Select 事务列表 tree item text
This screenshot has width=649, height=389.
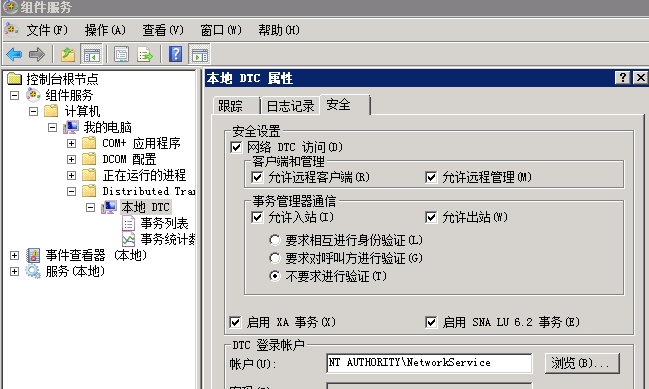click(164, 223)
